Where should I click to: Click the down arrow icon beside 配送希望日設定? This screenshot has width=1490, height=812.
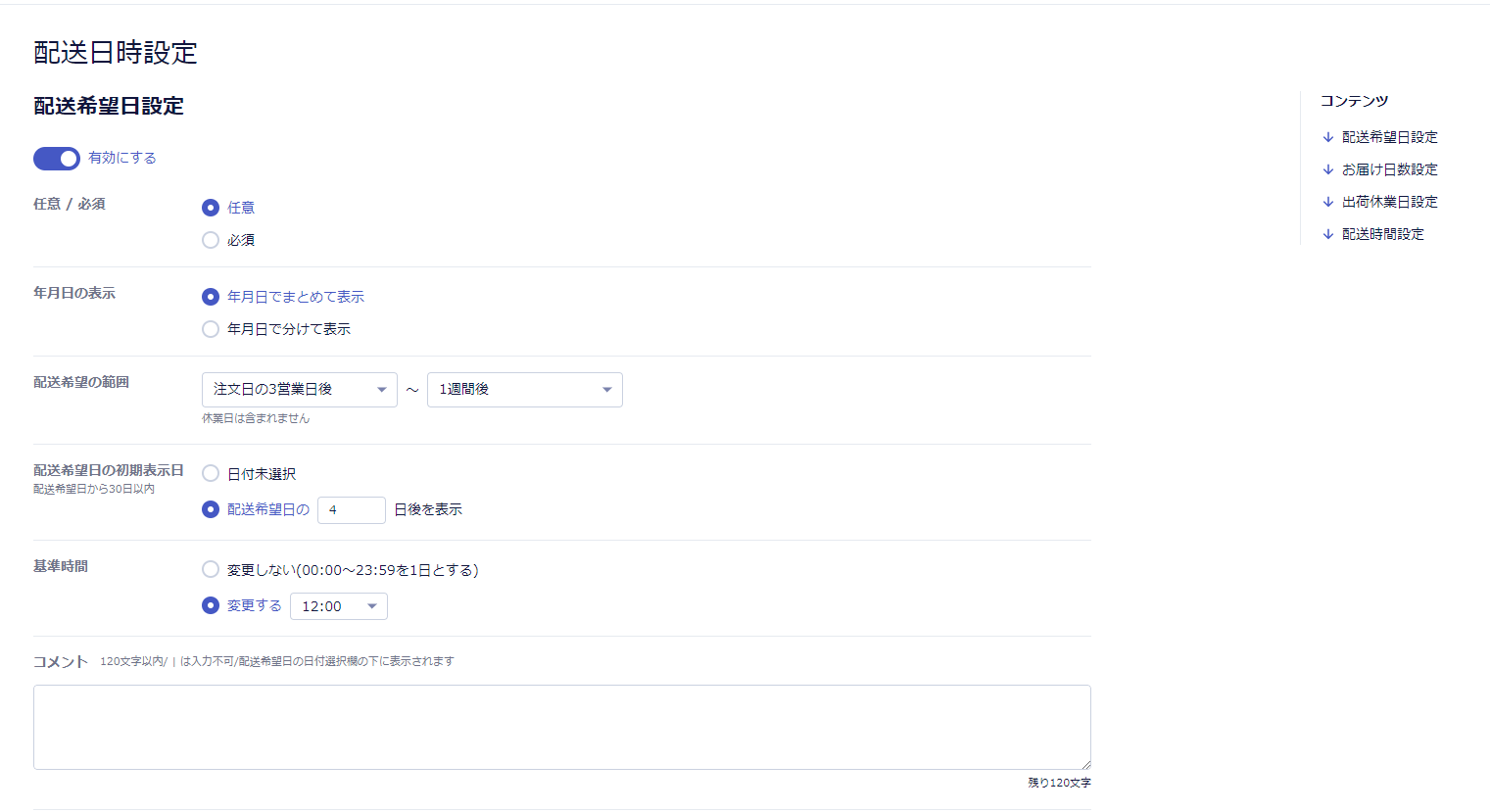(x=1327, y=137)
